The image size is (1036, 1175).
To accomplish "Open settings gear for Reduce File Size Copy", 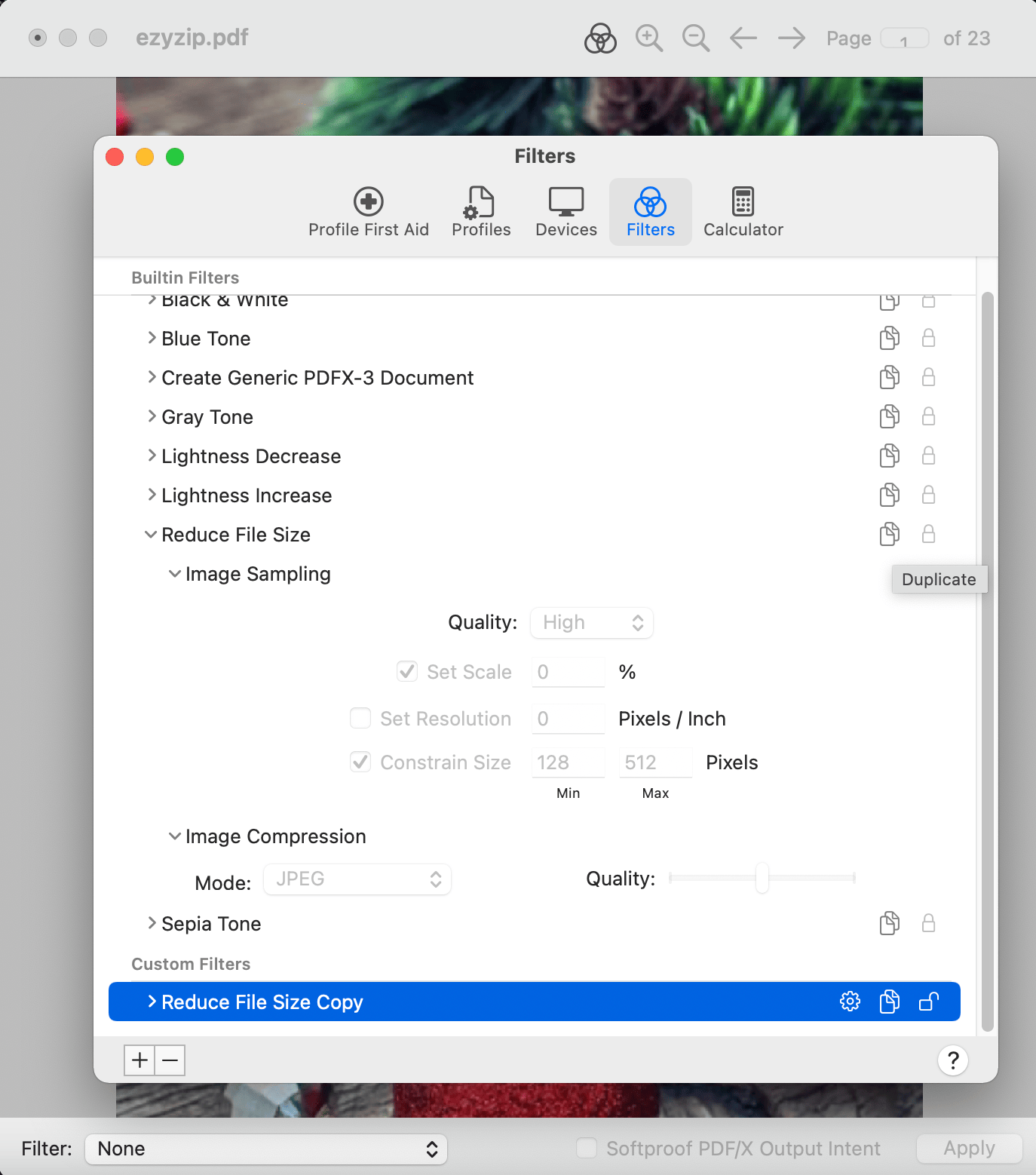I will coord(851,1002).
